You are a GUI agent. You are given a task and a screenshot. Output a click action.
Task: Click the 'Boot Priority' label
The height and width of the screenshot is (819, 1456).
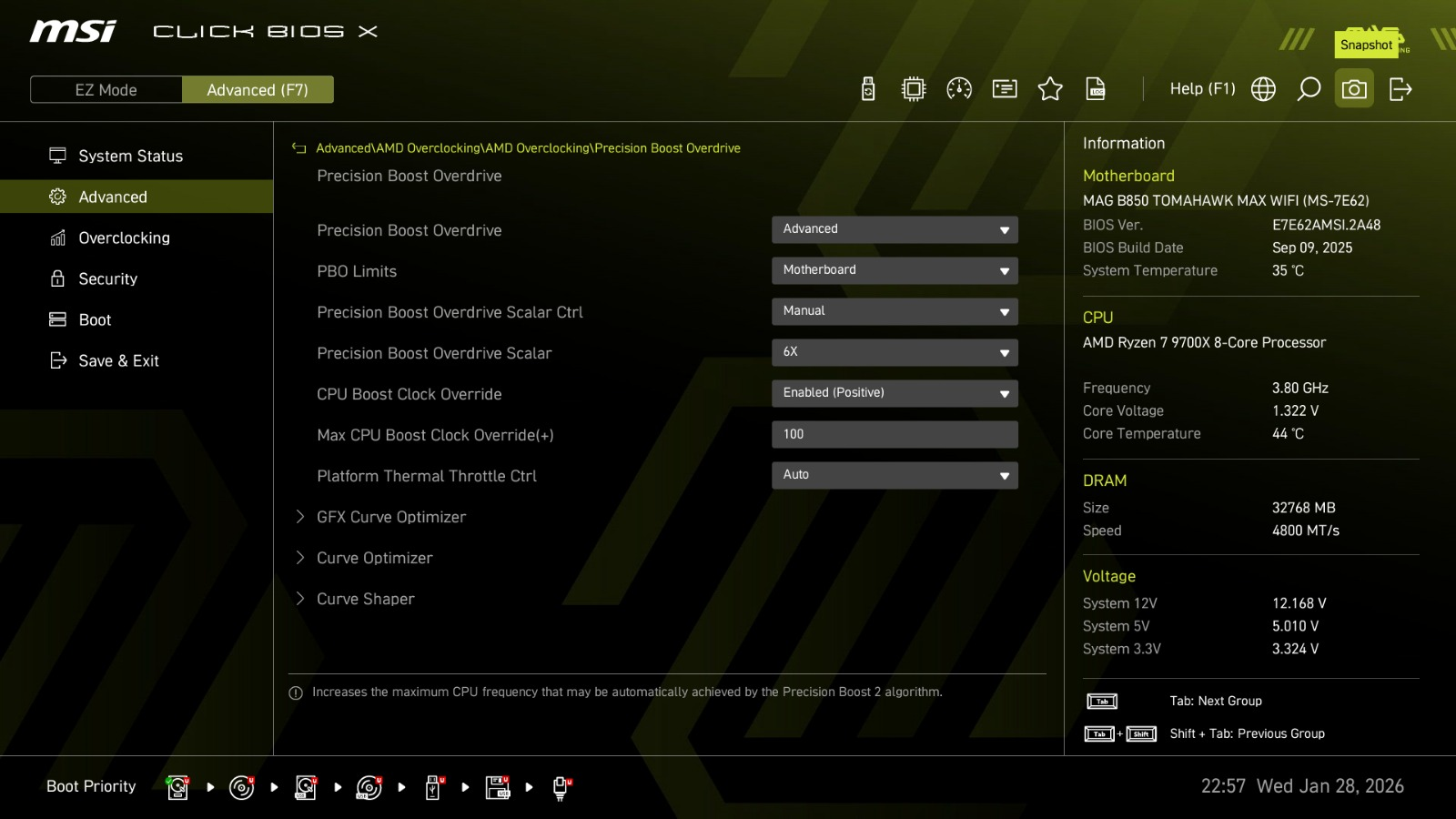[x=91, y=786]
